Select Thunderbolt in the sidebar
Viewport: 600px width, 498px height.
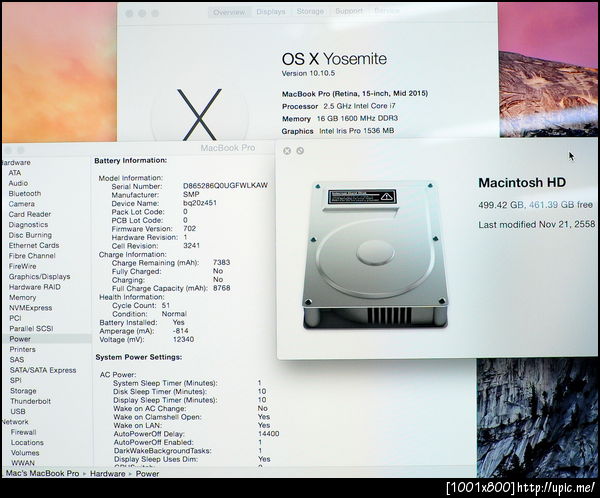[x=30, y=401]
